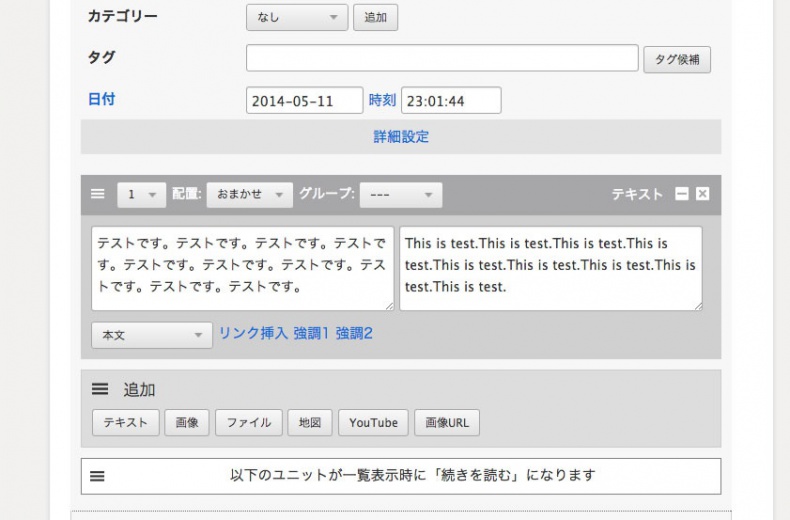Click the English text area with This is test
The height and width of the screenshot is (520, 790).
pos(550,268)
